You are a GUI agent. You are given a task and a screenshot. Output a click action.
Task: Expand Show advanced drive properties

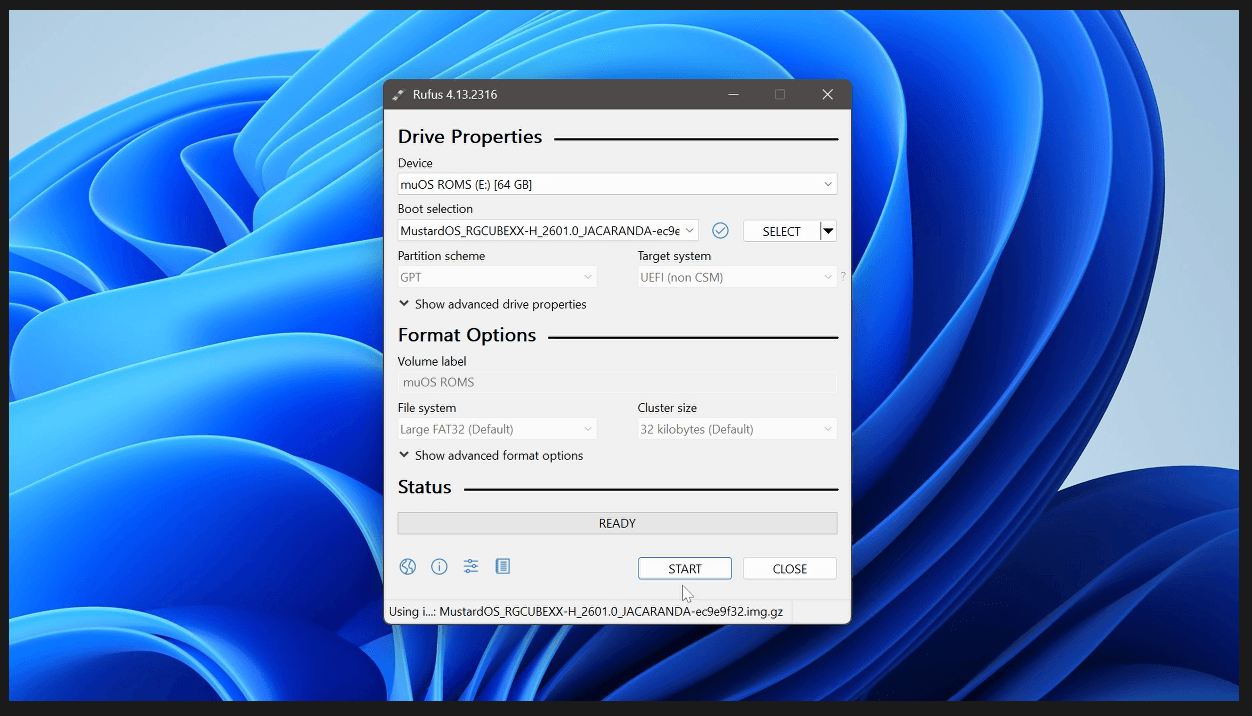coord(492,304)
